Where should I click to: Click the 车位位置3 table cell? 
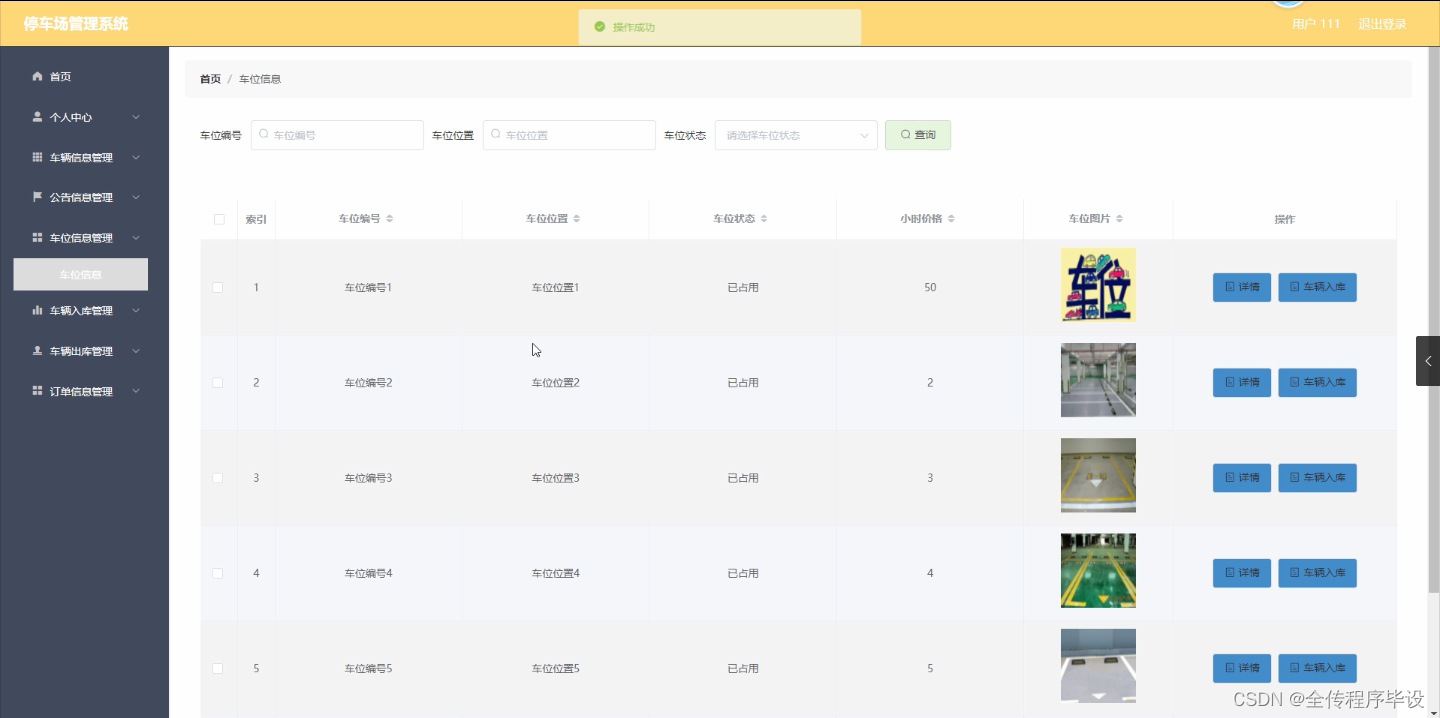(555, 478)
